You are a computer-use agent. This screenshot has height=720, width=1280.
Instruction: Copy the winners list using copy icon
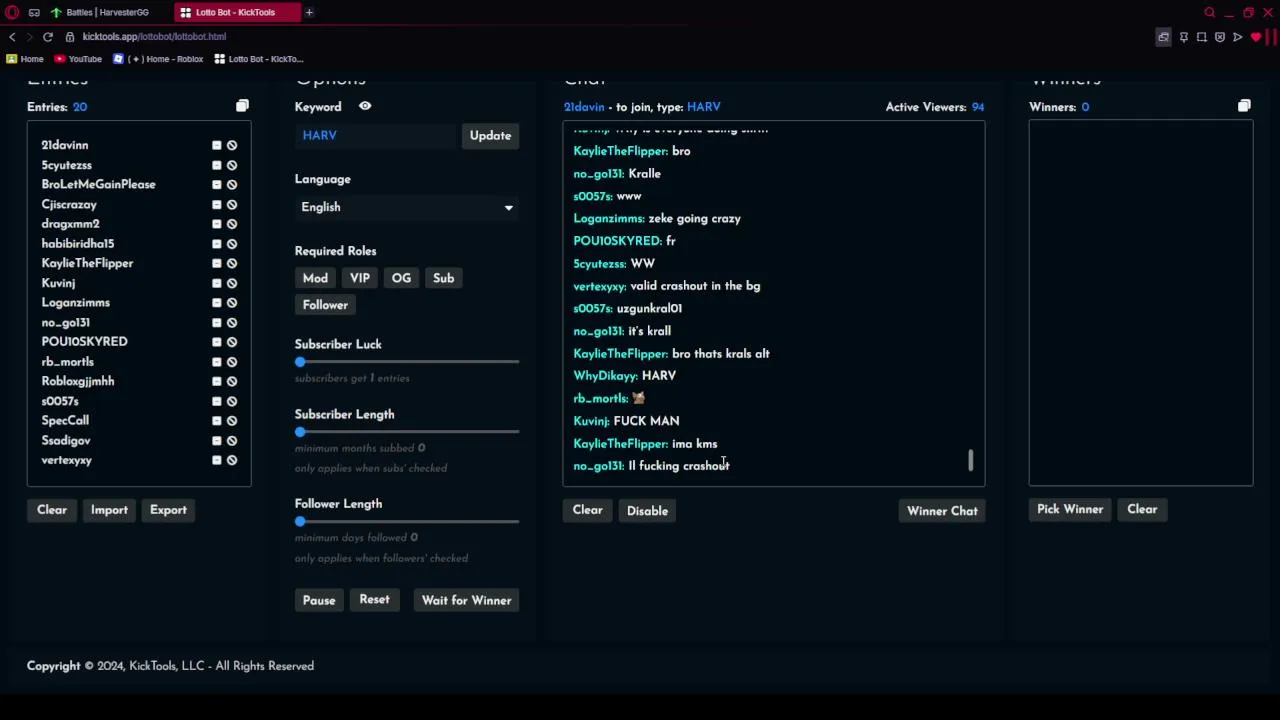[x=1244, y=106]
